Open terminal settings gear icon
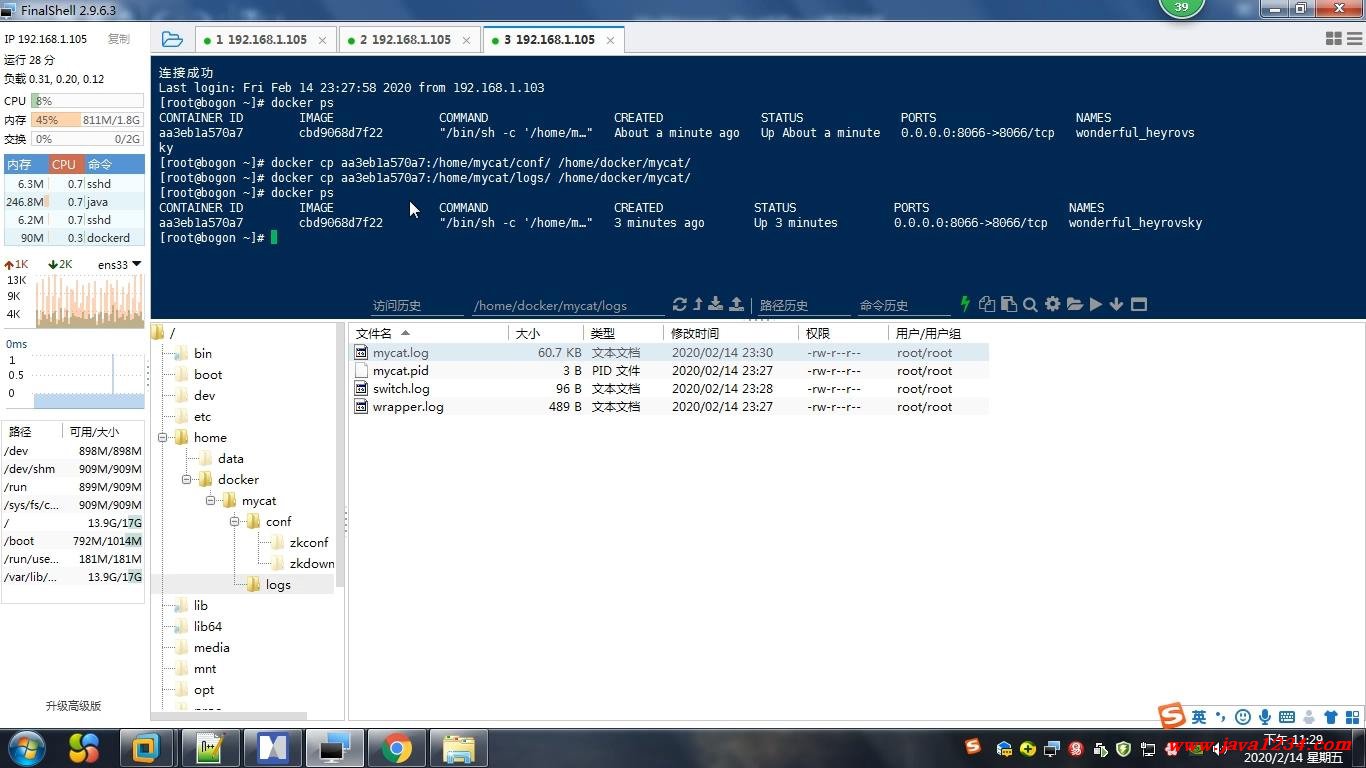1366x768 pixels. click(x=1053, y=304)
